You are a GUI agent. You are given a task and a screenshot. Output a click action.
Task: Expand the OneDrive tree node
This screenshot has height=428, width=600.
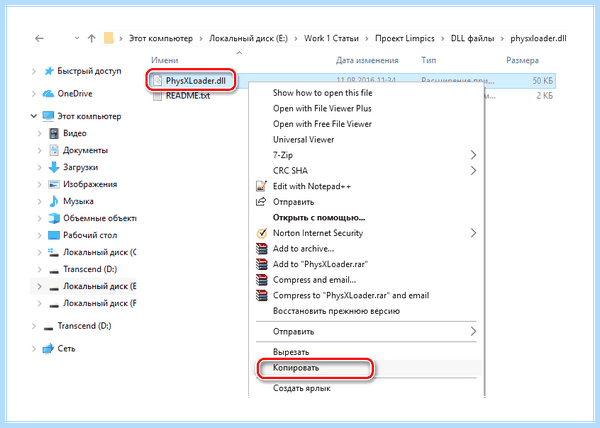coord(34,94)
